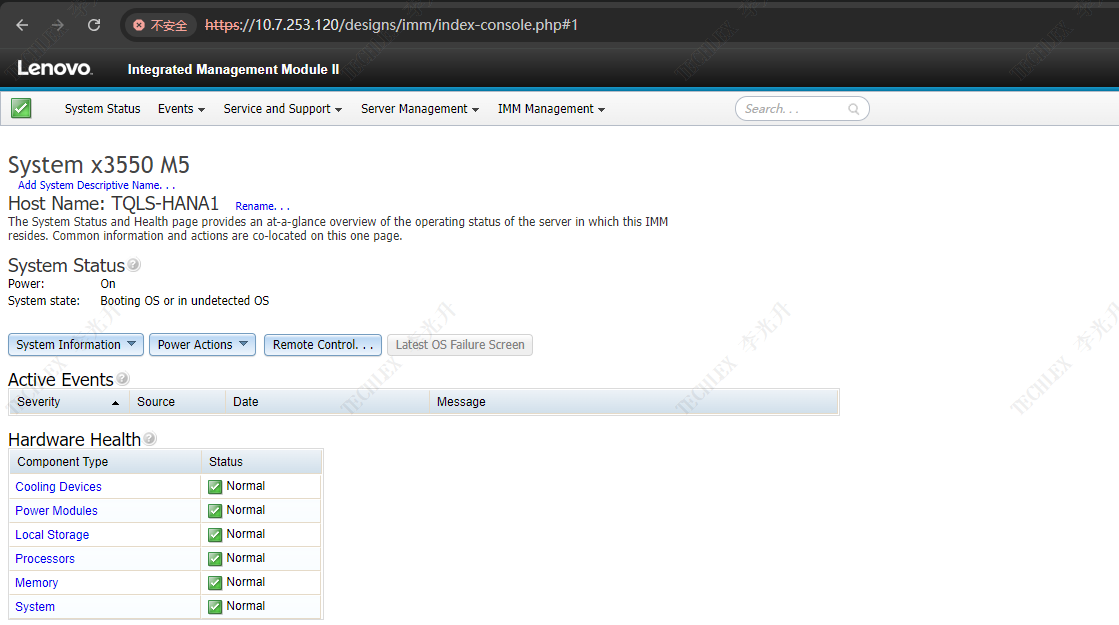The width and height of the screenshot is (1119, 625).
Task: Expand the IMM Management menu
Action: pyautogui.click(x=551, y=108)
